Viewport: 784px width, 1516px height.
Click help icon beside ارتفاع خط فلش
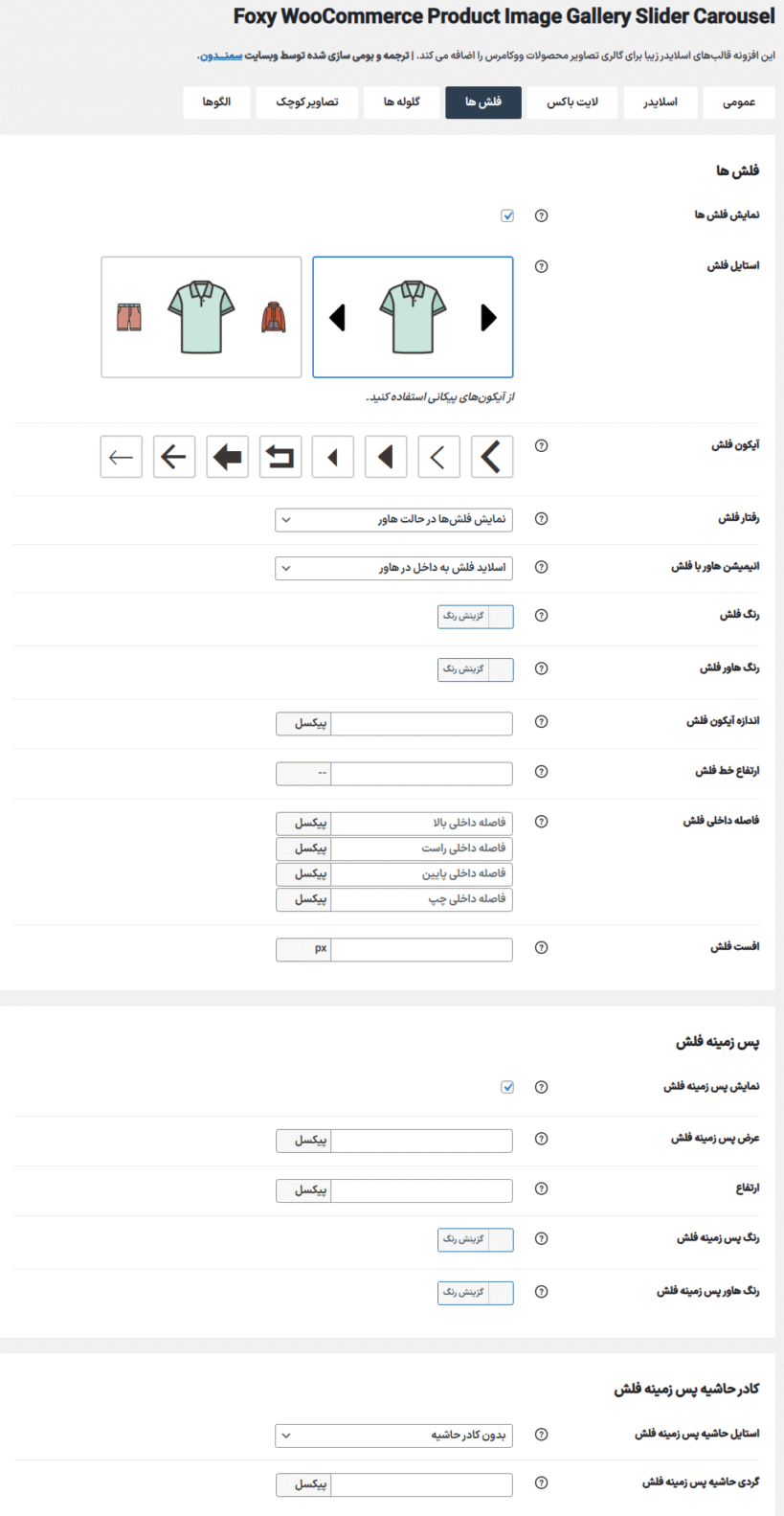pyautogui.click(x=541, y=771)
